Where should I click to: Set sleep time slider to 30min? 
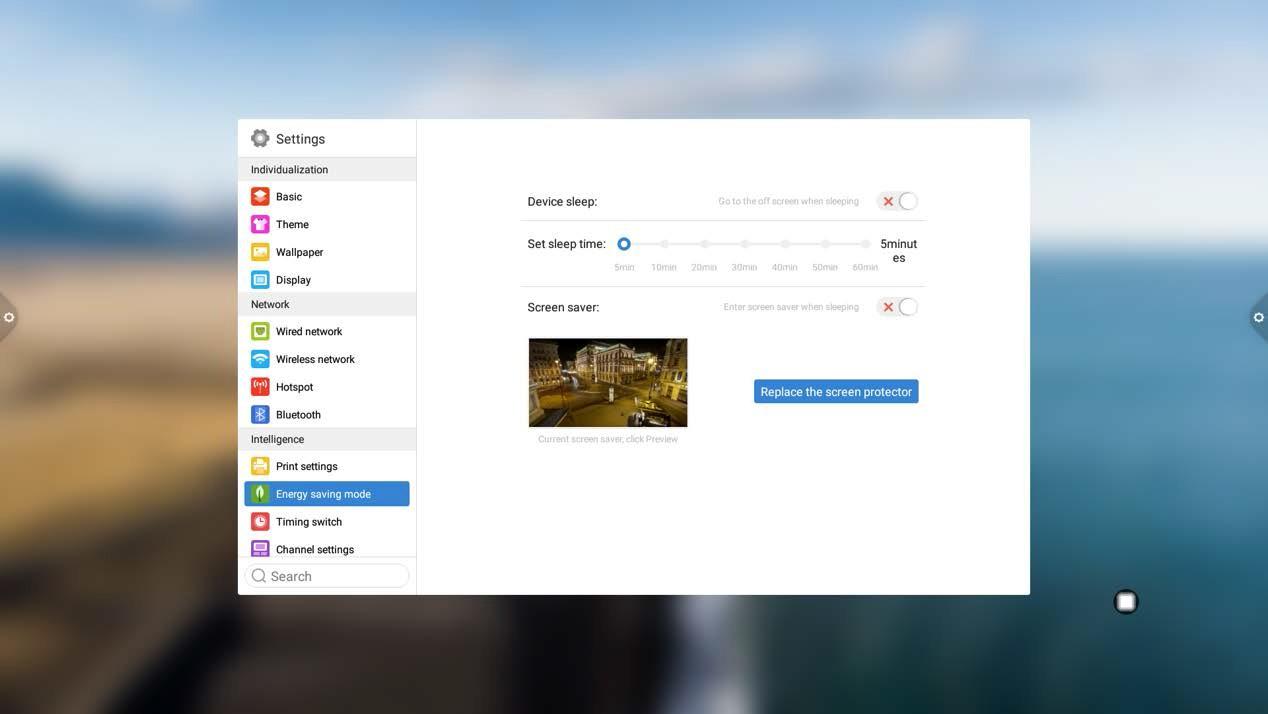[x=744, y=244]
